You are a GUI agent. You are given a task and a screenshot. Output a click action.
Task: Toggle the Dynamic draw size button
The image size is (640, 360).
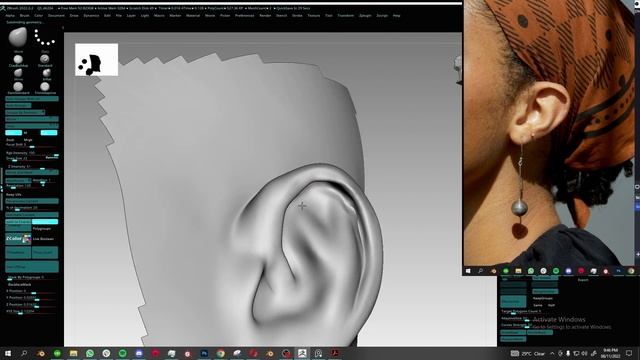click(52, 158)
